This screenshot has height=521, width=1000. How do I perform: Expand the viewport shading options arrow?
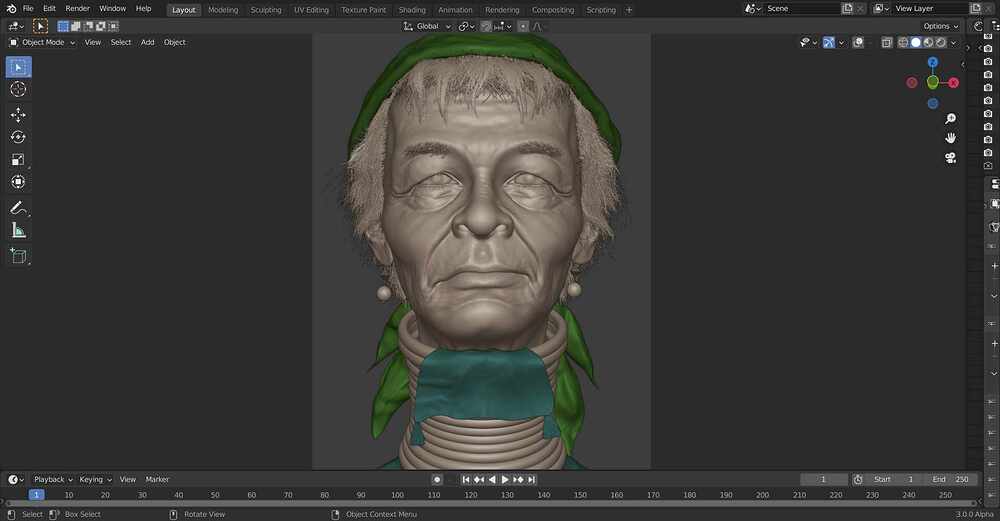coord(953,42)
